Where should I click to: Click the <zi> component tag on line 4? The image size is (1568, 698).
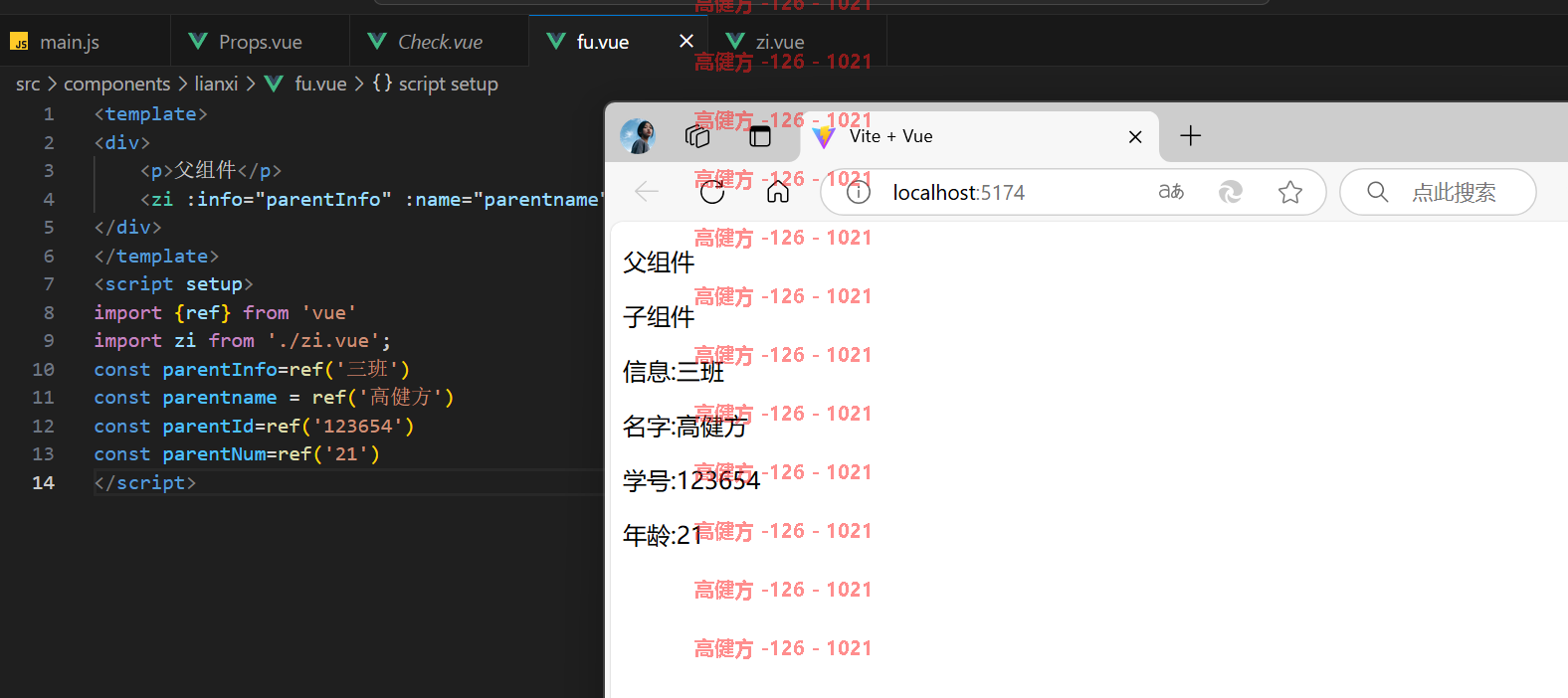(x=371, y=199)
